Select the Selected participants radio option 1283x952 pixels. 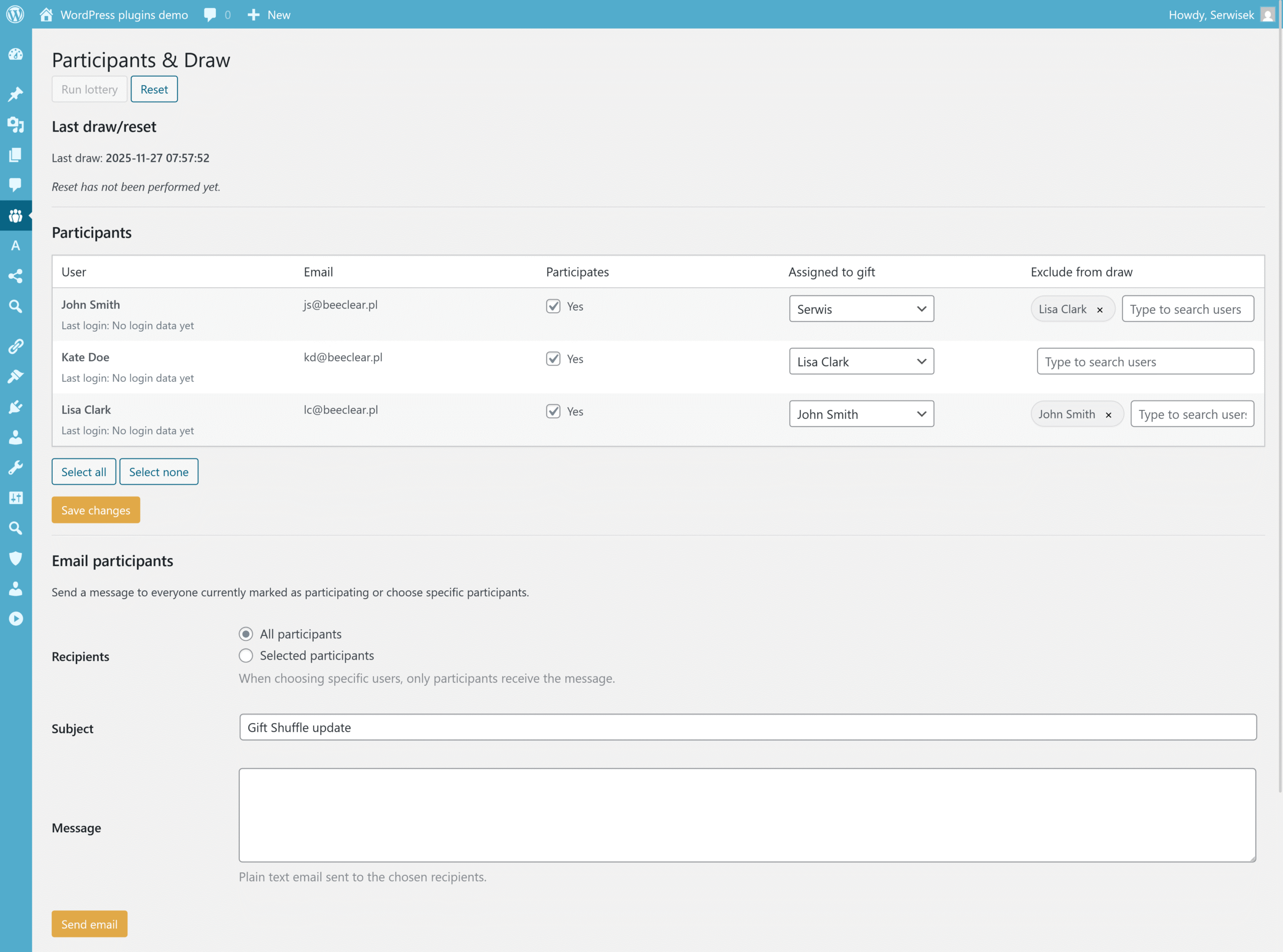(246, 656)
